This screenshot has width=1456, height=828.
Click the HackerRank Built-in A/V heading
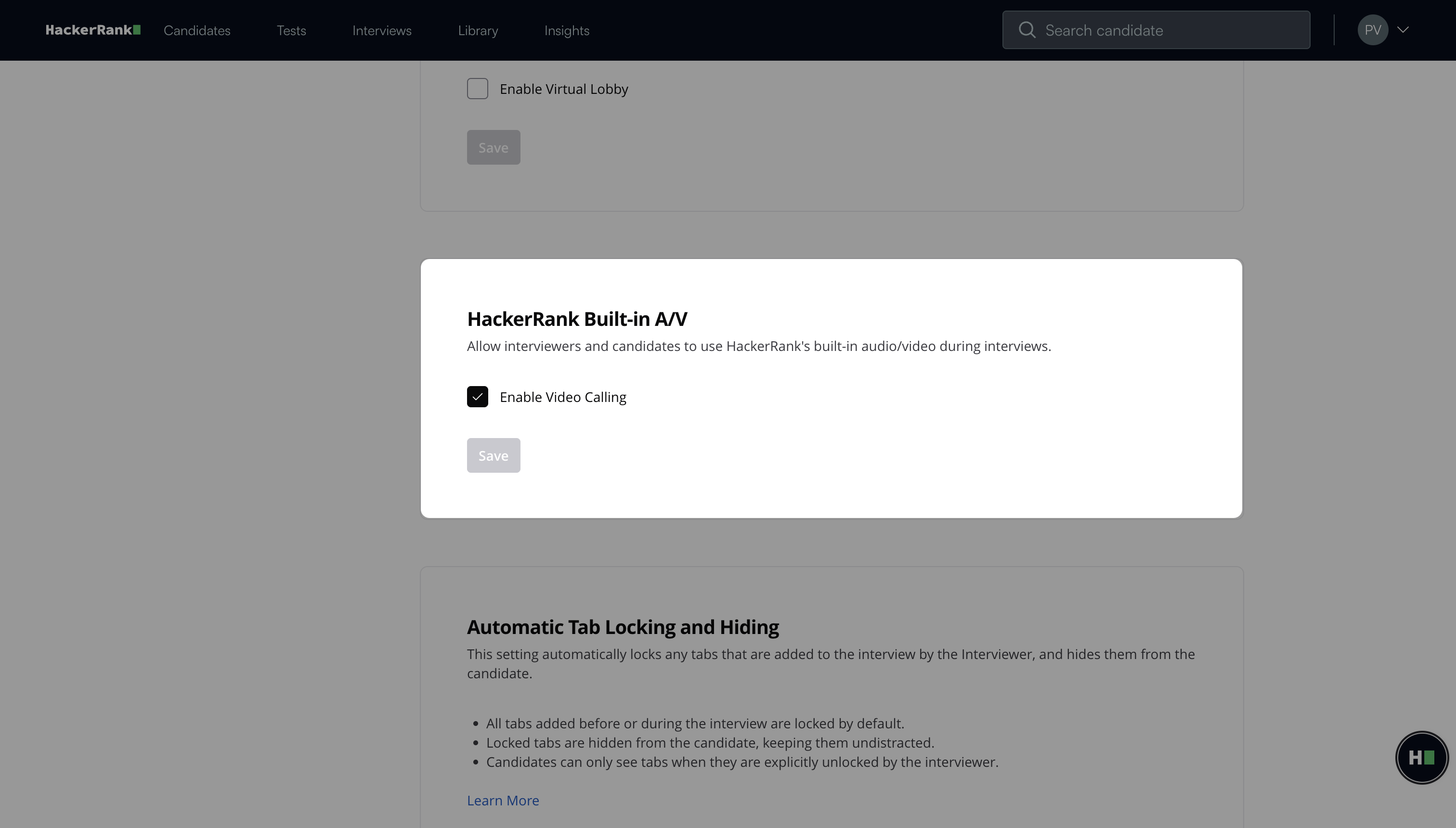pyautogui.click(x=577, y=319)
